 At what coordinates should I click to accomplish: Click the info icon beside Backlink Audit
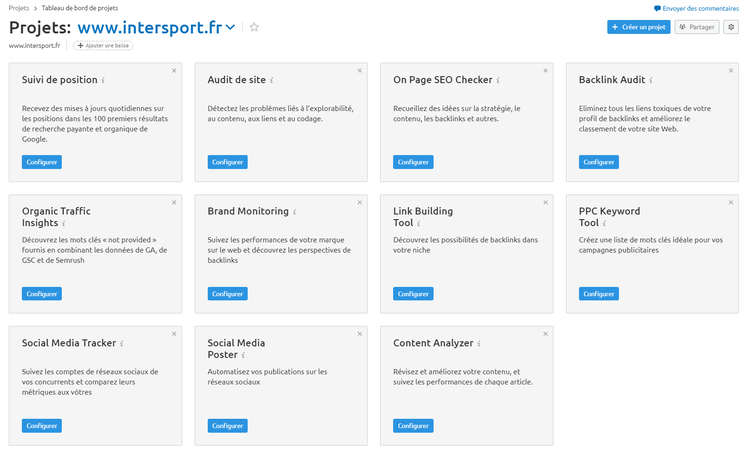(651, 80)
